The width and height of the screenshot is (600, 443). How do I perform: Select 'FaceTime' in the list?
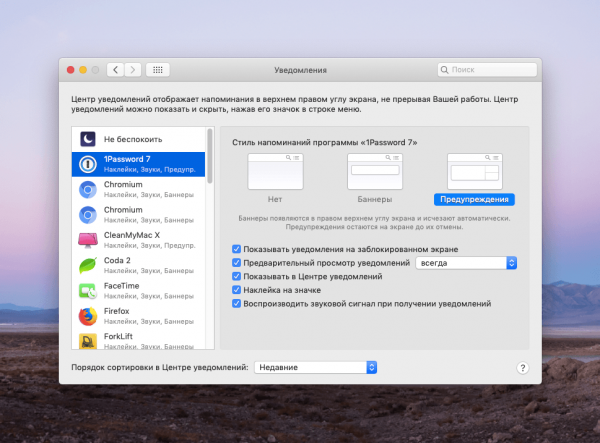138,291
